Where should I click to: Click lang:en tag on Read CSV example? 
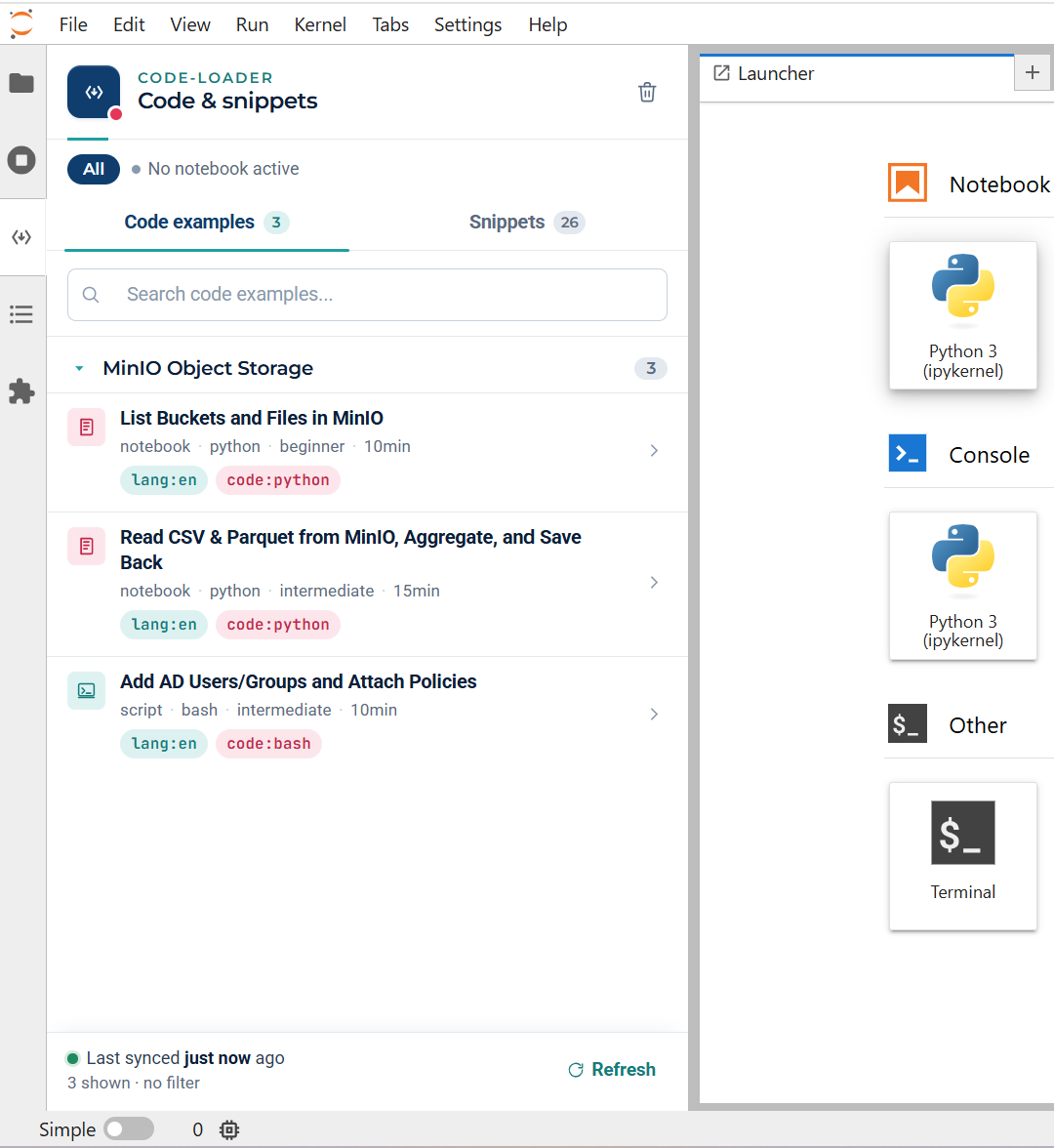pos(164,625)
